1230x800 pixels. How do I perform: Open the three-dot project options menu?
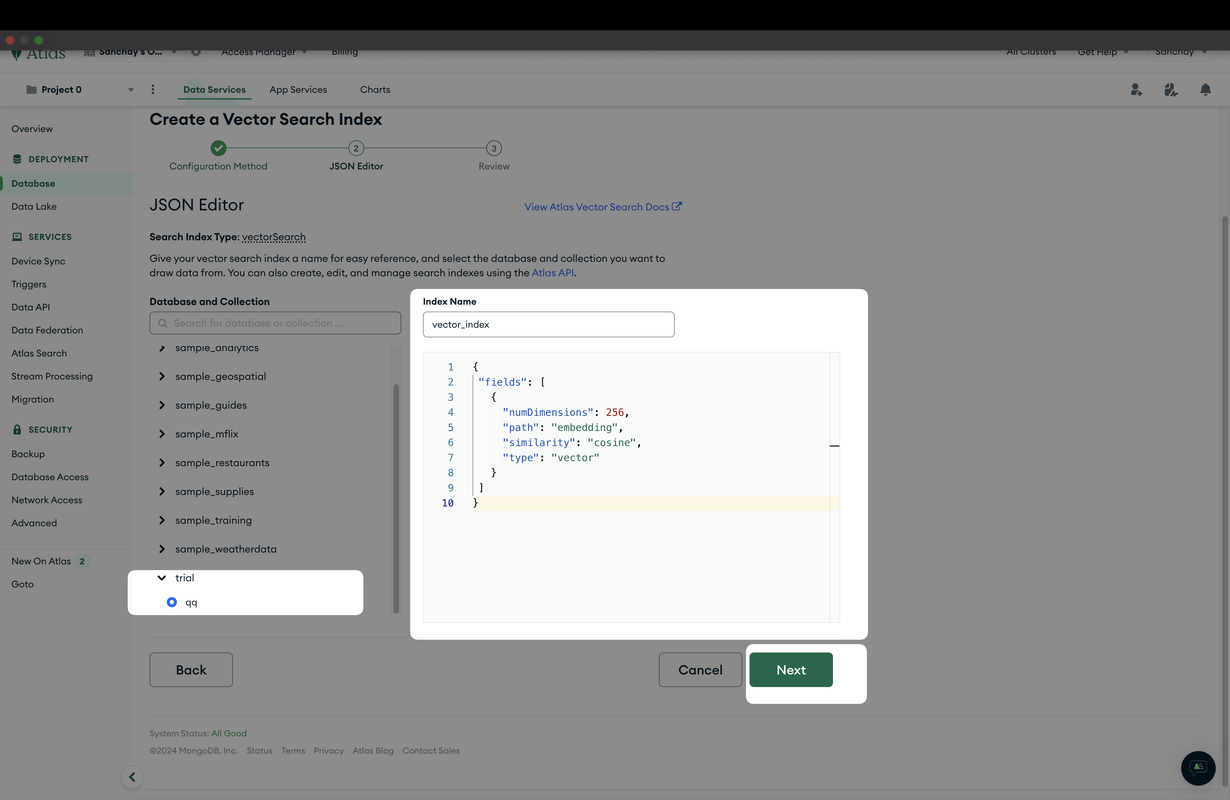coord(153,90)
